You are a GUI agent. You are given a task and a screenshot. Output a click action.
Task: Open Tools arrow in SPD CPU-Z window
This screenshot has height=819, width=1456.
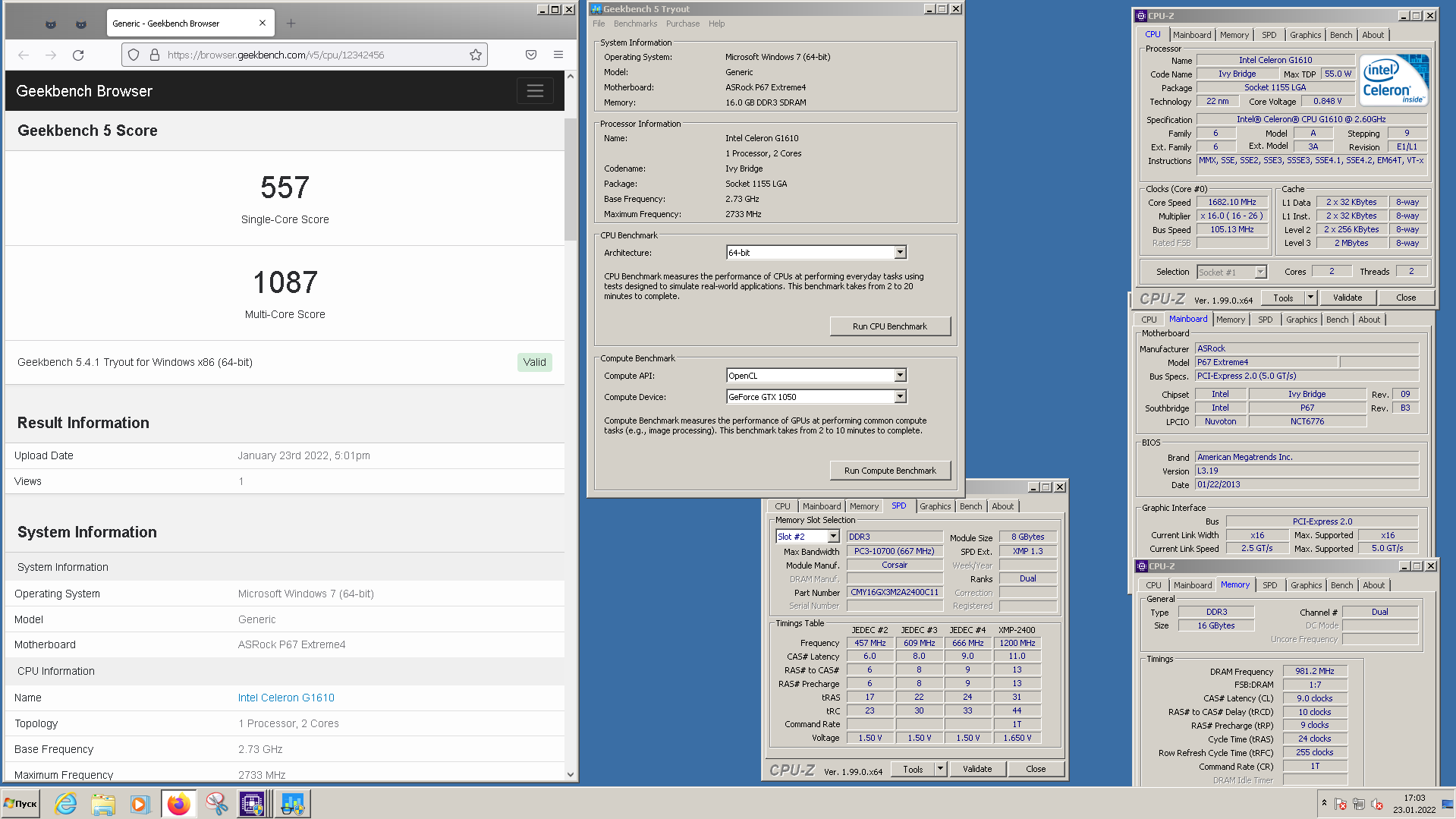[x=940, y=769]
